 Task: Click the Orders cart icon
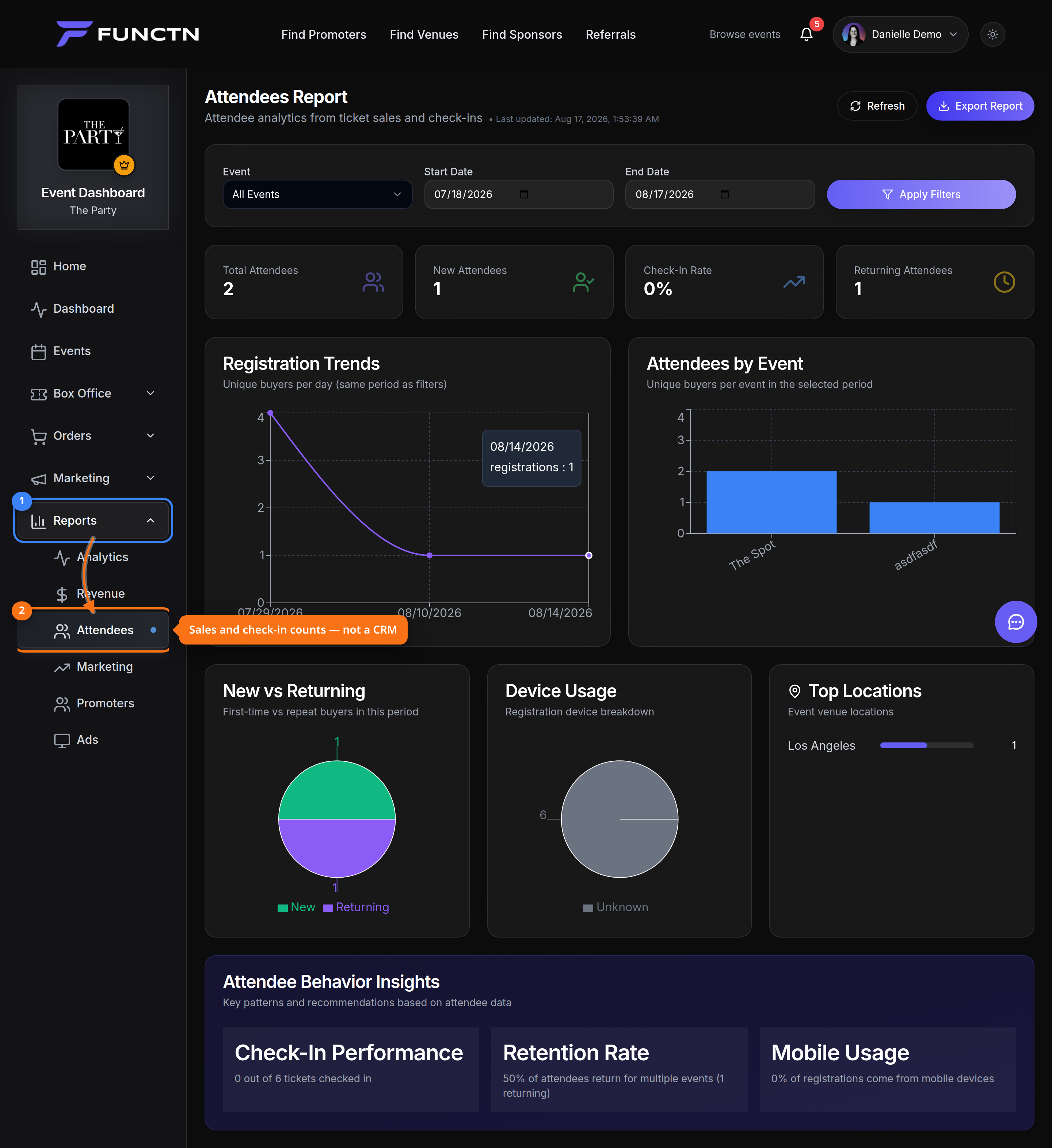click(x=38, y=437)
